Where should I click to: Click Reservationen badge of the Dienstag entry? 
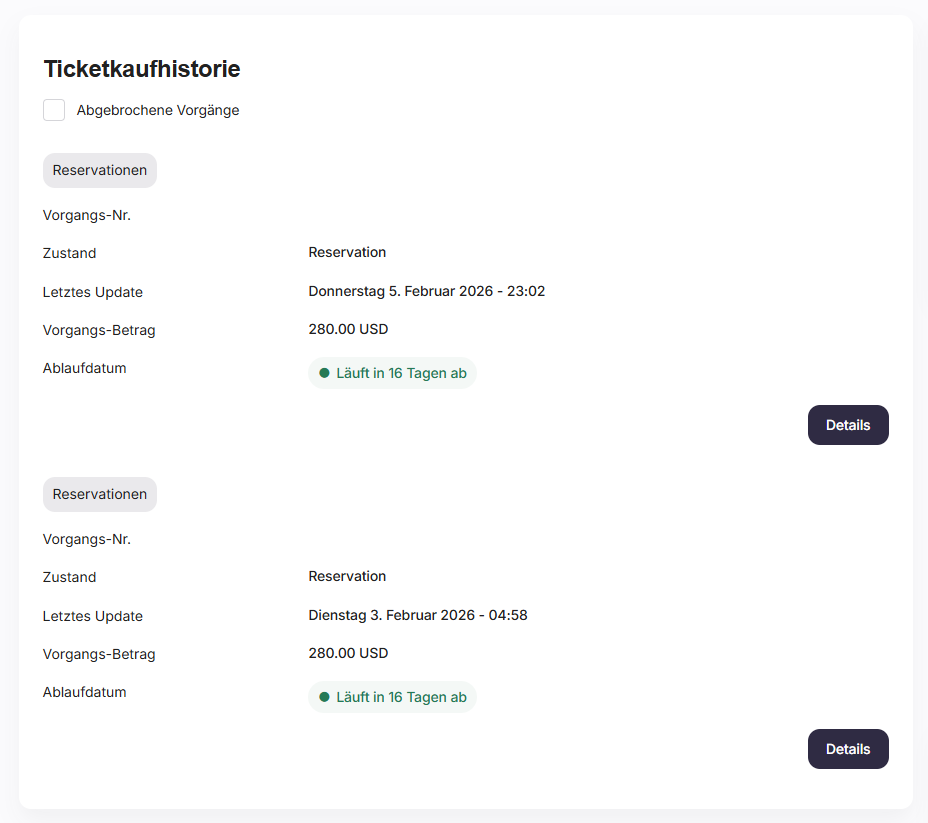pos(100,494)
